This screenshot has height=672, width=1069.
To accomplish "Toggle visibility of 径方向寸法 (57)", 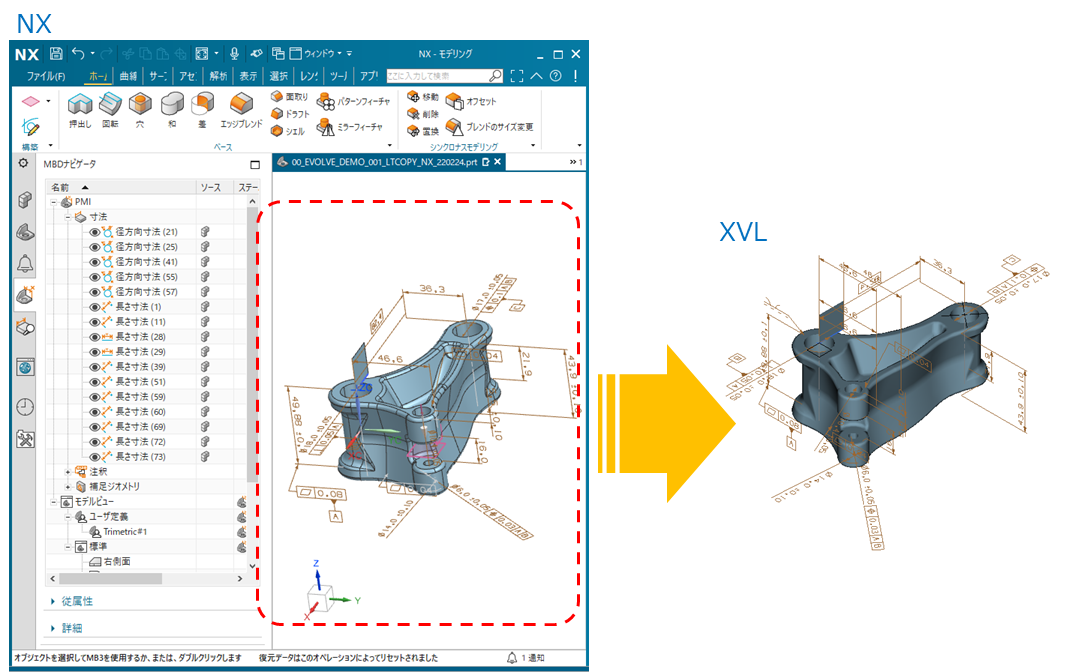I will coord(95,292).
